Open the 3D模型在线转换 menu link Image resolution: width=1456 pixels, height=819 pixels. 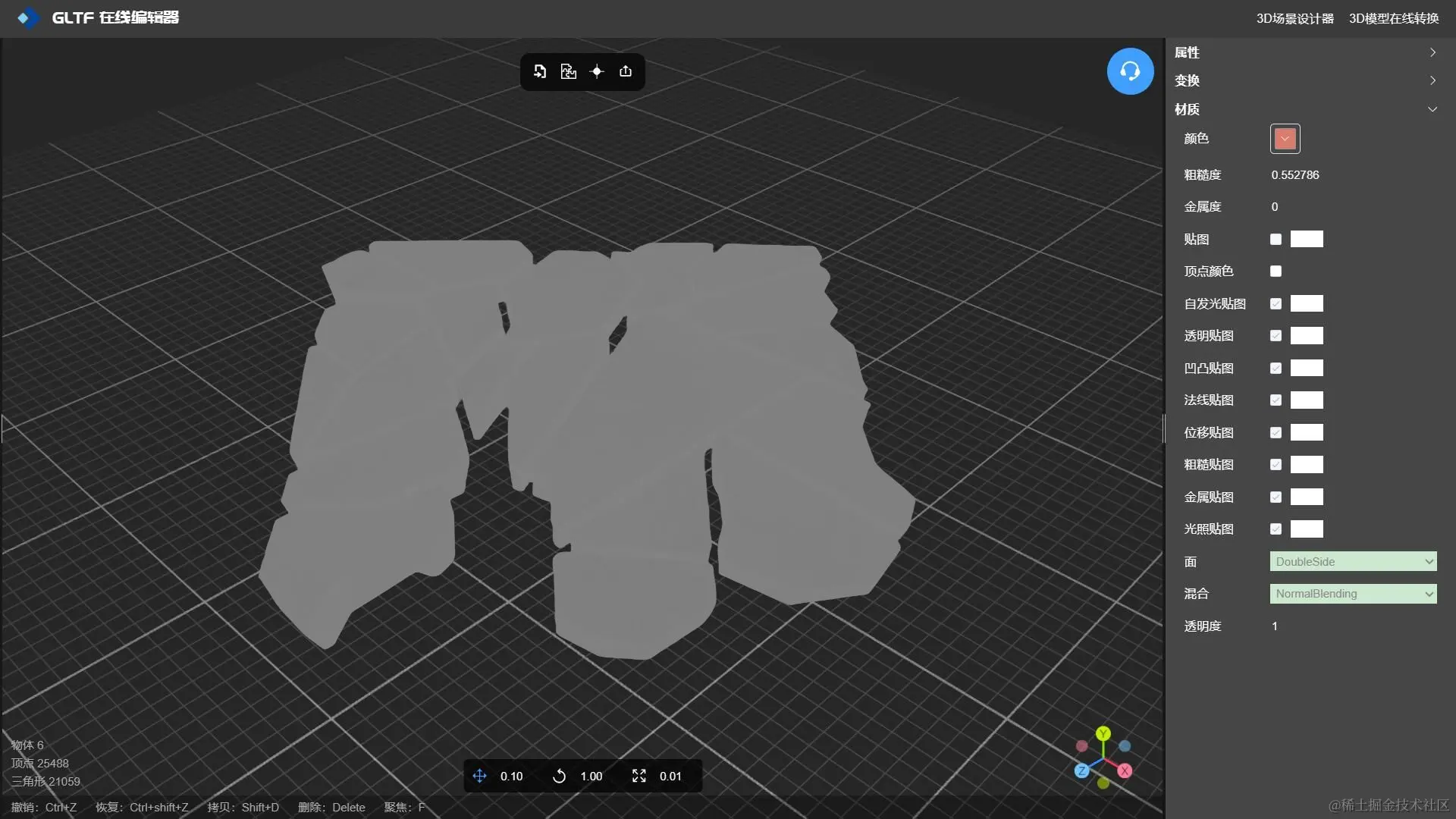1393,18
